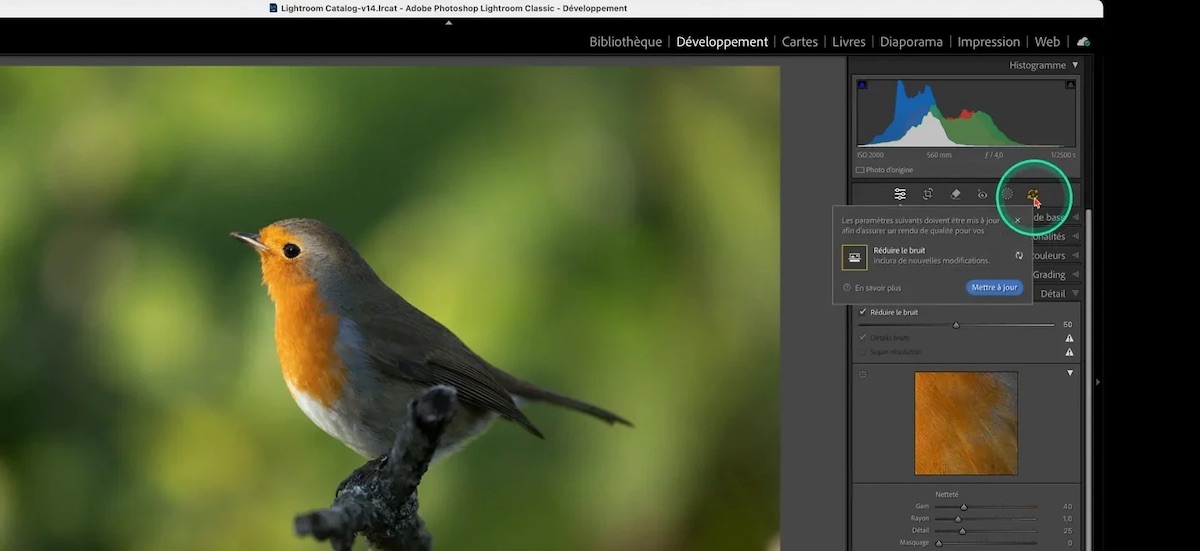Toggle the Super-résolution checkbox
This screenshot has height=551, width=1200.
click(863, 352)
